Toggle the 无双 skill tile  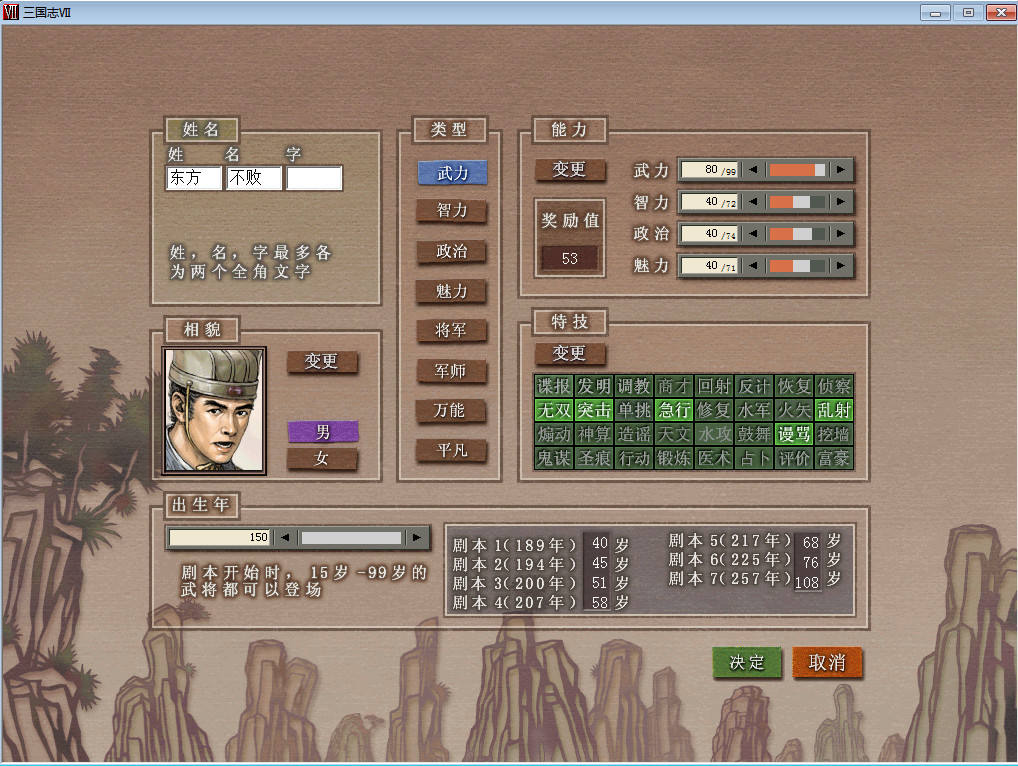pos(553,410)
